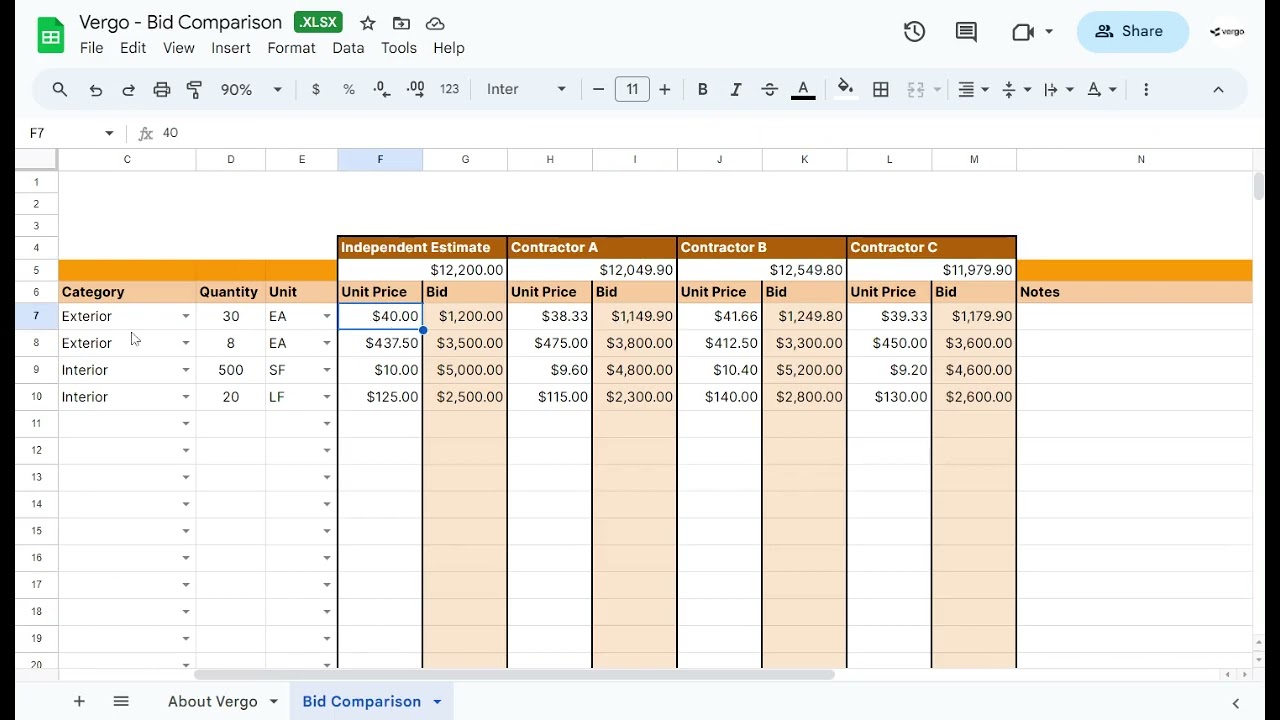Viewport: 1280px width, 720px height.
Task: Open the comments panel icon
Action: 966,32
